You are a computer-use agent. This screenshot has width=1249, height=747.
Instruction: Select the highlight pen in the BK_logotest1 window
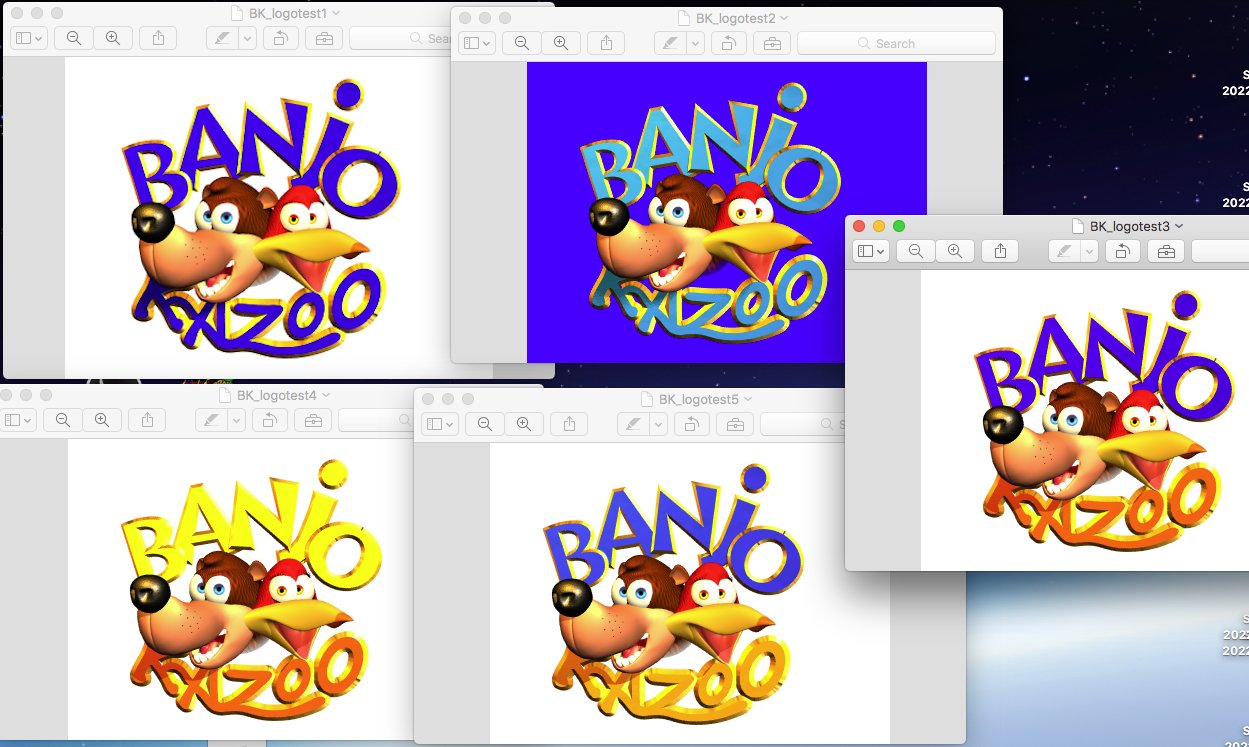pyautogui.click(x=221, y=38)
